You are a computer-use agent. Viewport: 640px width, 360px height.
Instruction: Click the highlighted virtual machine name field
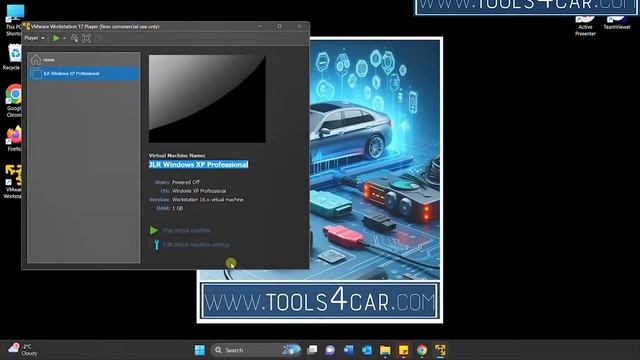point(198,164)
